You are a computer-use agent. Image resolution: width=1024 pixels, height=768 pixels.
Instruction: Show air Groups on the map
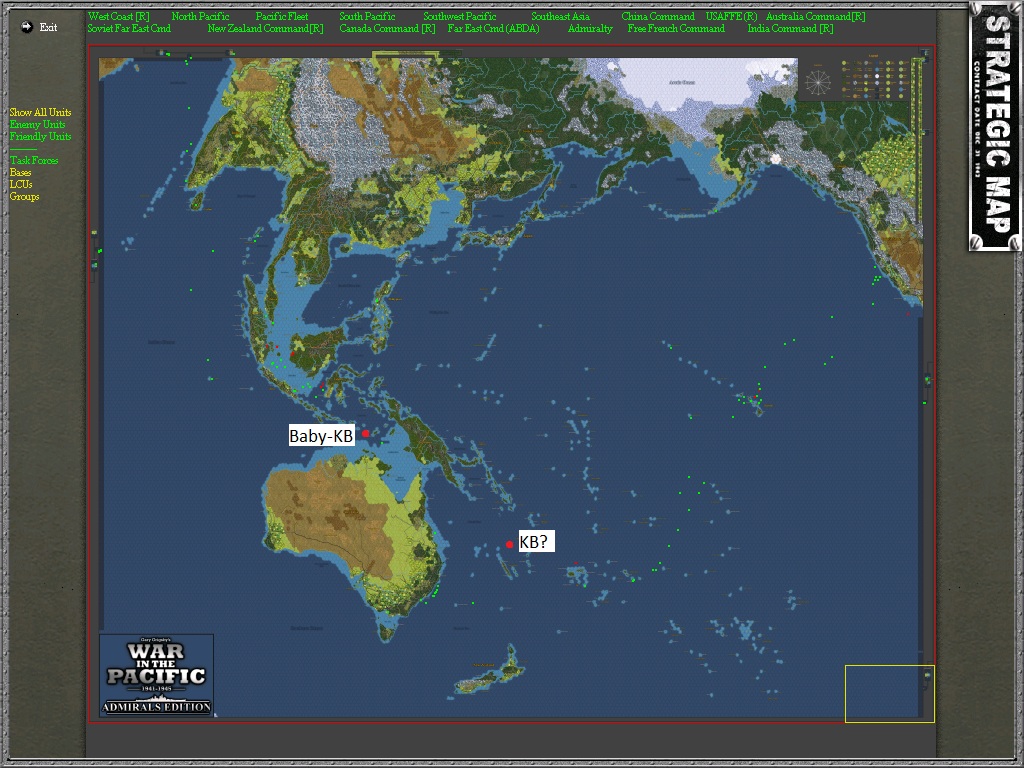pyautogui.click(x=24, y=197)
